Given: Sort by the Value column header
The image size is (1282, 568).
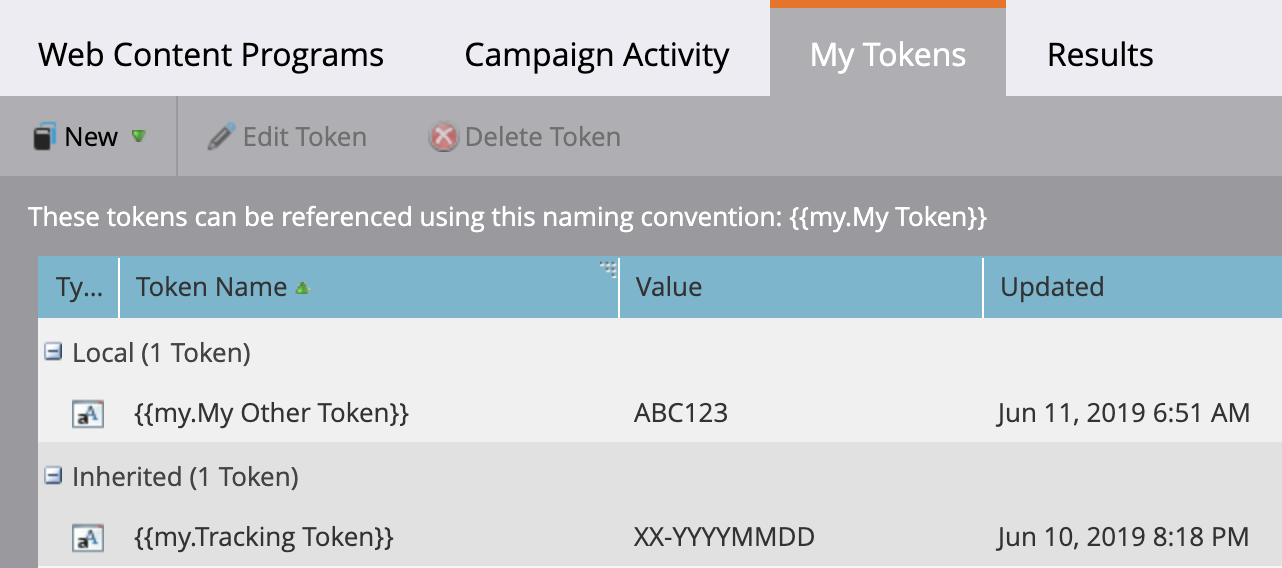Looking at the screenshot, I should point(669,287).
